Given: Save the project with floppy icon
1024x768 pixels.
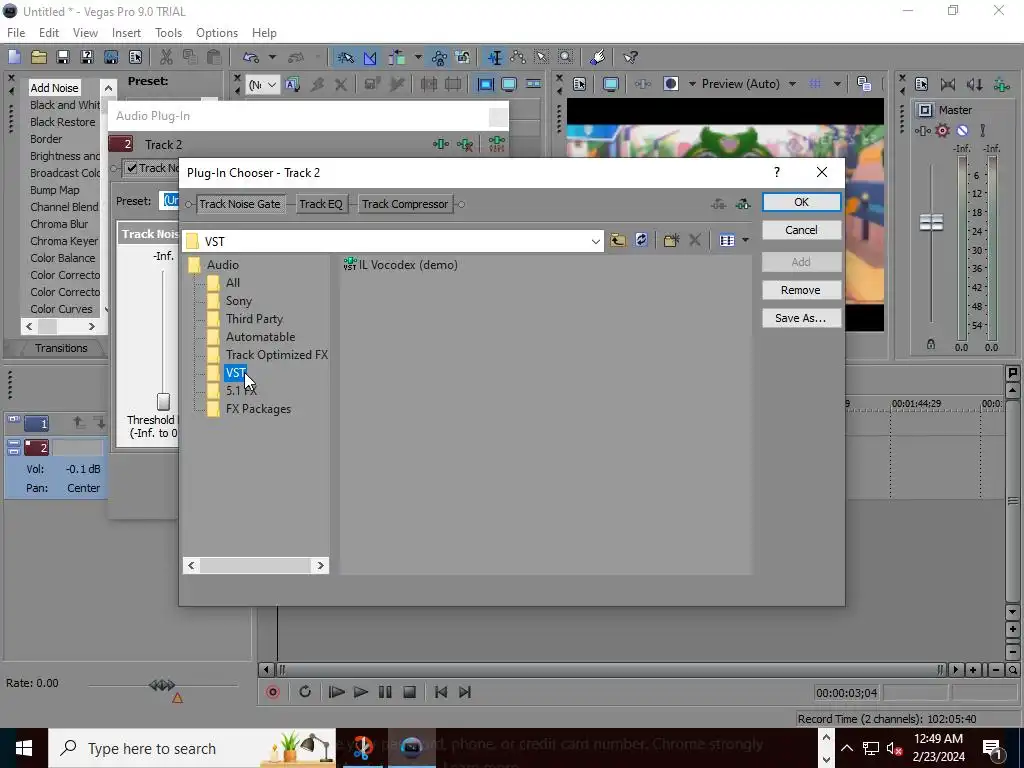Looking at the screenshot, I should click(x=63, y=57).
